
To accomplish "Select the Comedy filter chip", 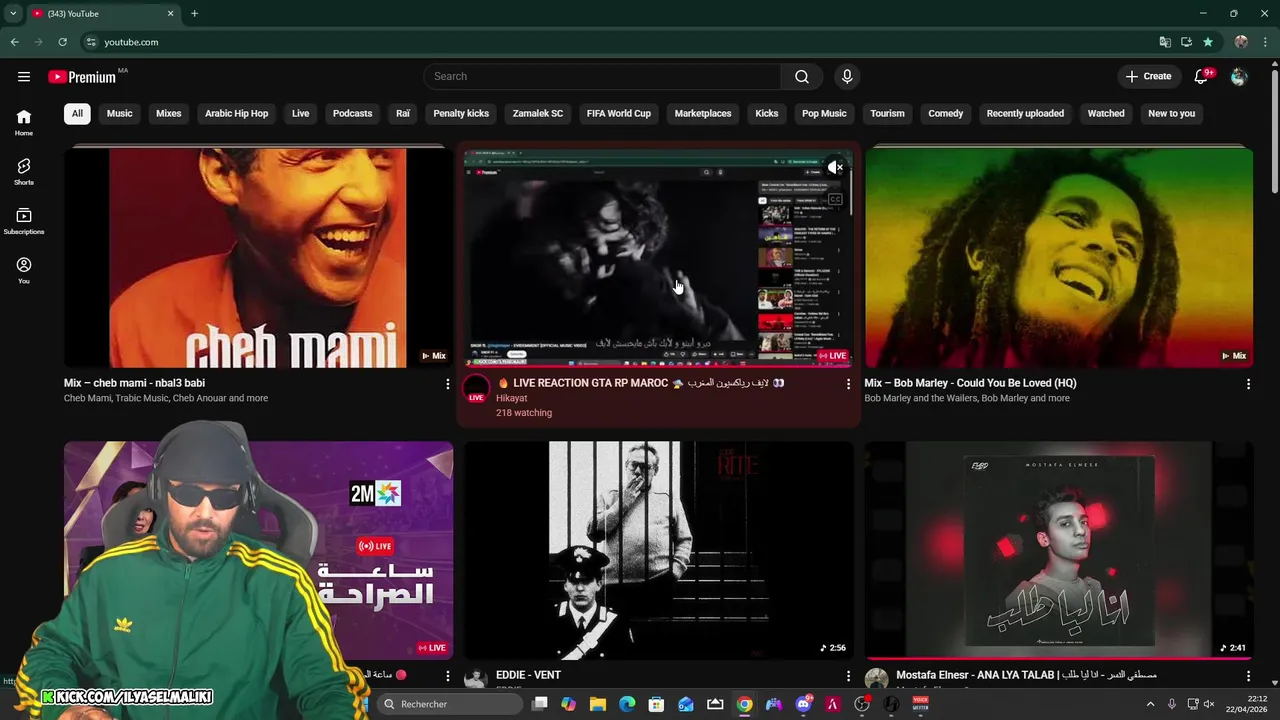I will click(x=945, y=113).
